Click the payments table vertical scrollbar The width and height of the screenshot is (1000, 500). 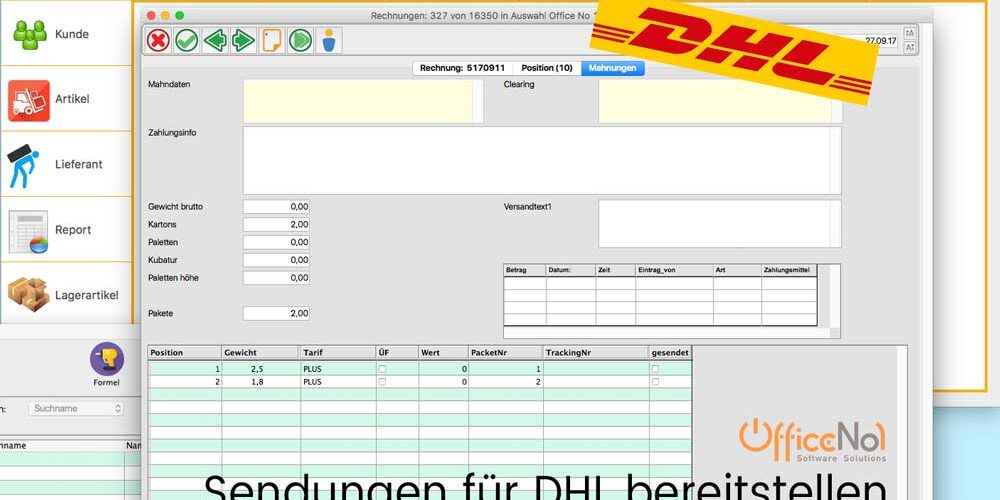click(834, 295)
